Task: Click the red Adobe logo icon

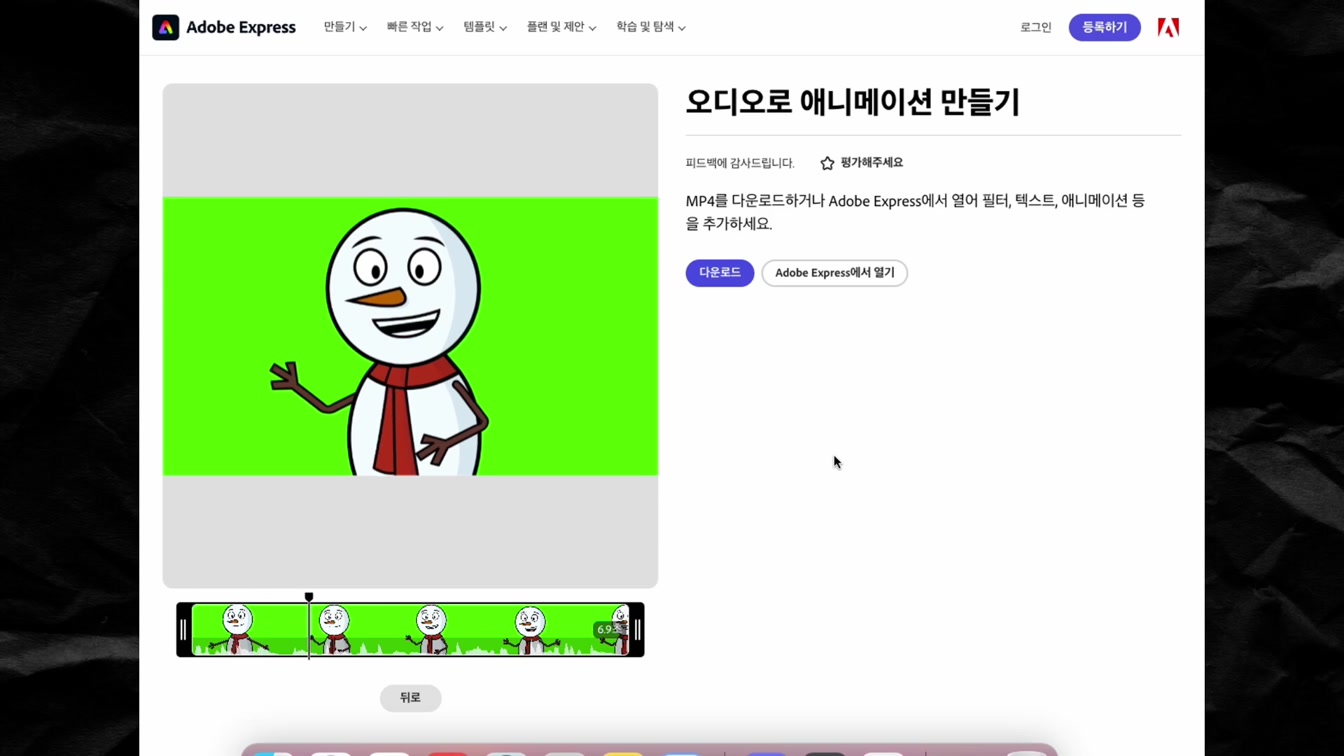Action: pos(1168,27)
